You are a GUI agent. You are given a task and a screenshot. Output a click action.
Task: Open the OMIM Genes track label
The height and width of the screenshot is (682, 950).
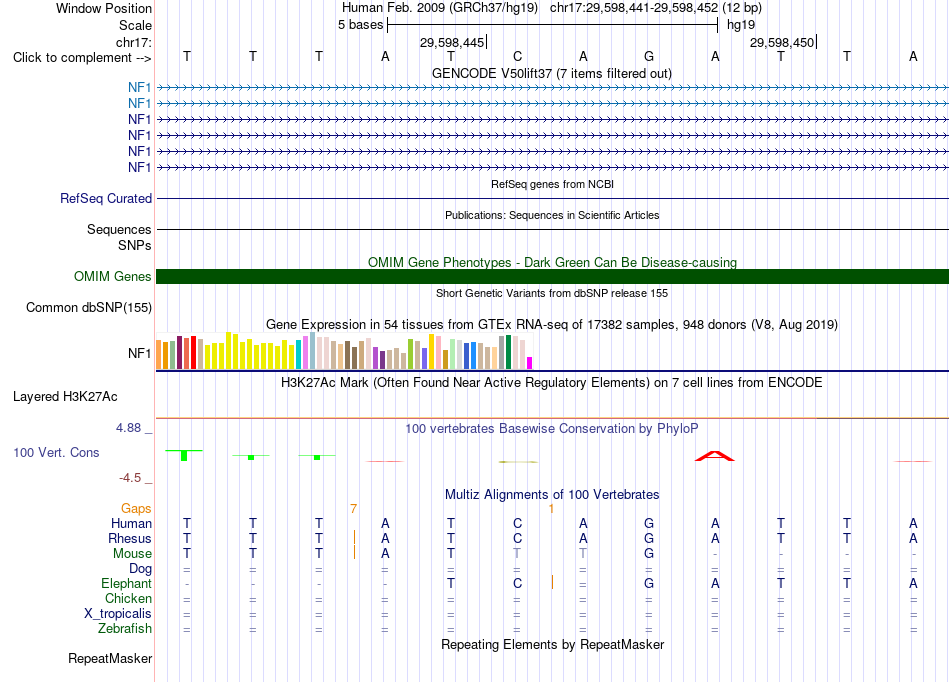coord(112,276)
